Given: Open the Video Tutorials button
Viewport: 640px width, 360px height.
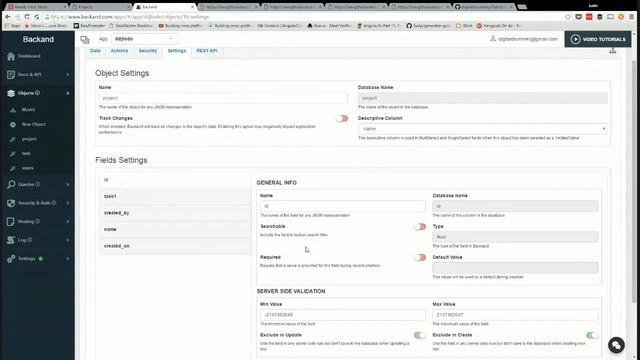Looking at the screenshot, I should pos(598,39).
